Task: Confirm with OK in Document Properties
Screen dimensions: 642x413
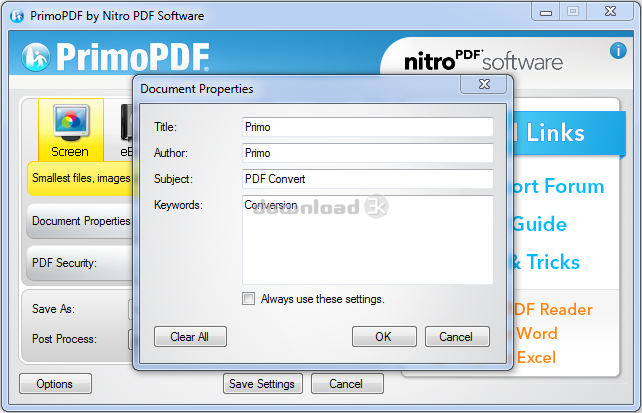Action: pyautogui.click(x=384, y=336)
